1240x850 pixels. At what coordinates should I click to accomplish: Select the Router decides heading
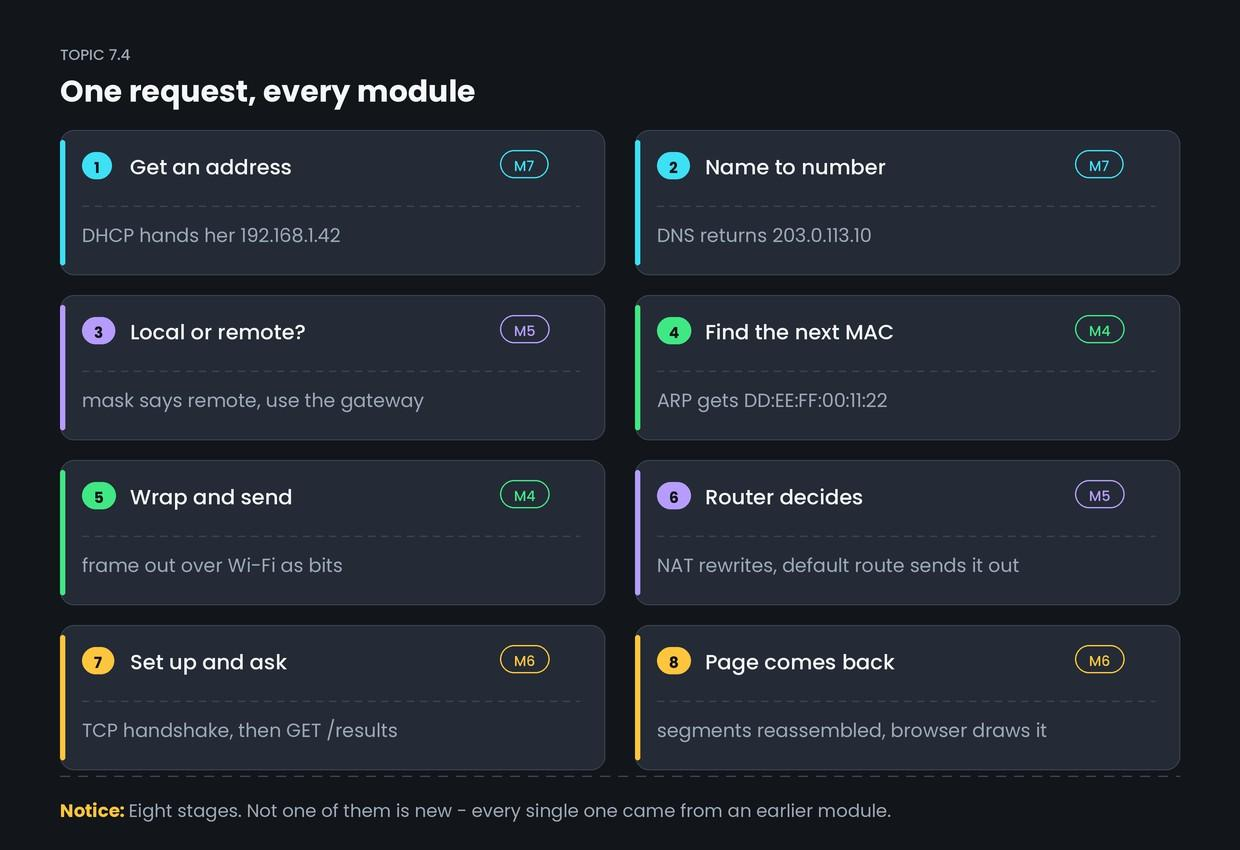tap(784, 497)
